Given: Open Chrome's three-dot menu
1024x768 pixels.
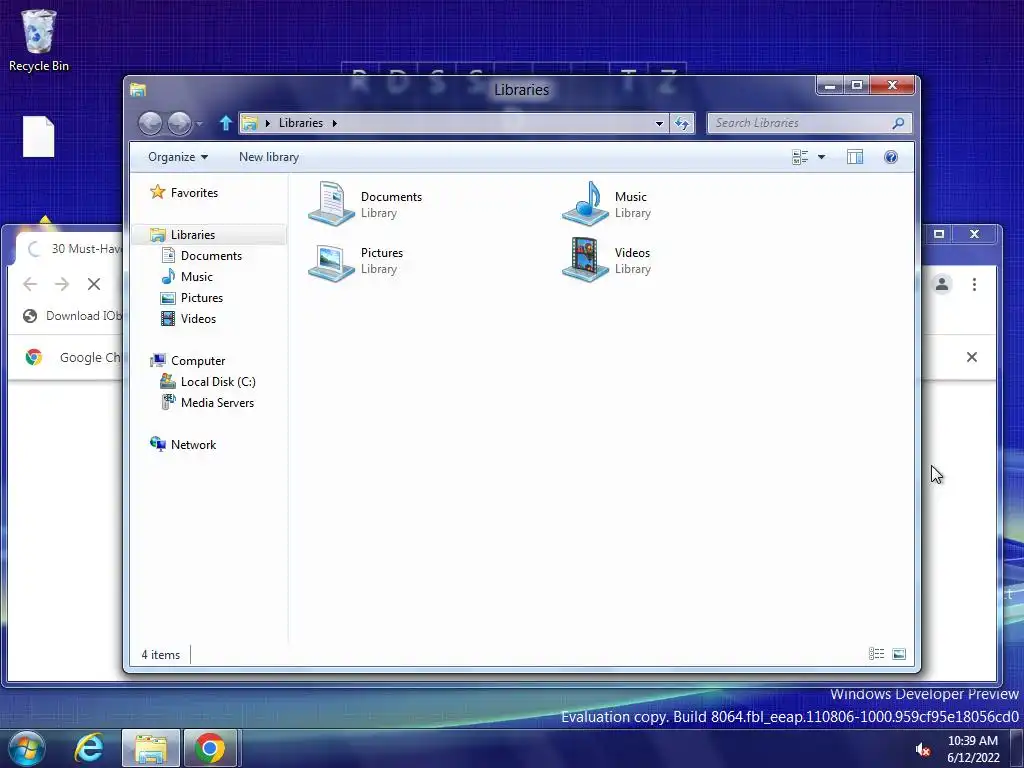Looking at the screenshot, I should (974, 284).
